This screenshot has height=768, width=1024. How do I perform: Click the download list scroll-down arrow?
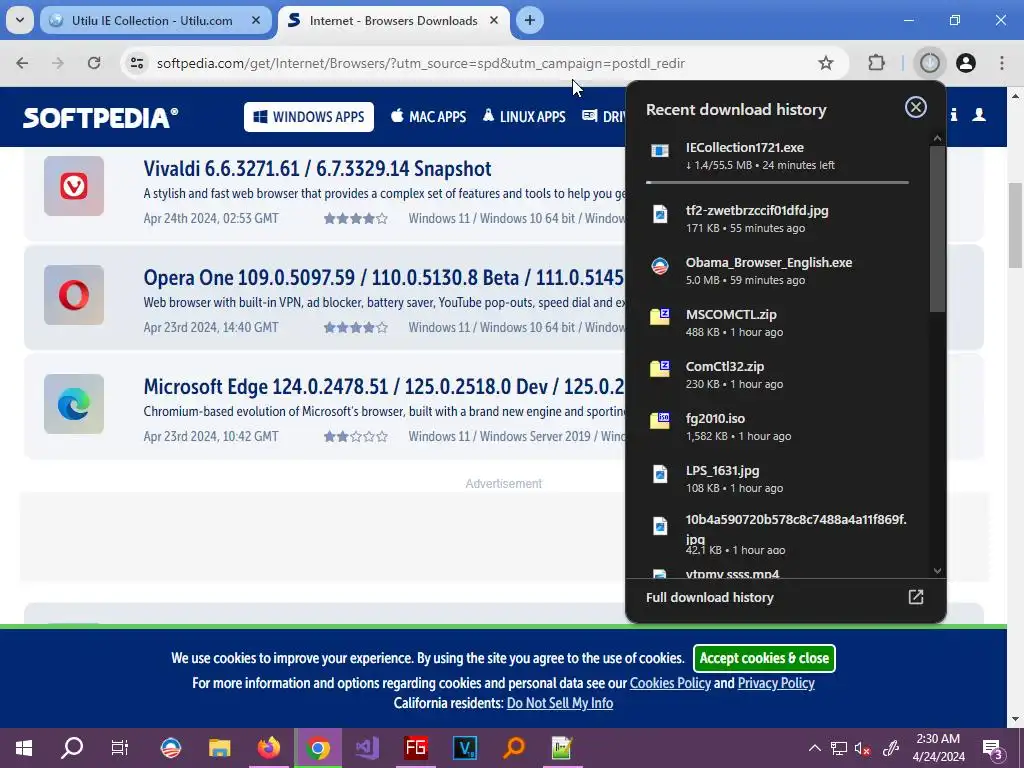click(937, 570)
